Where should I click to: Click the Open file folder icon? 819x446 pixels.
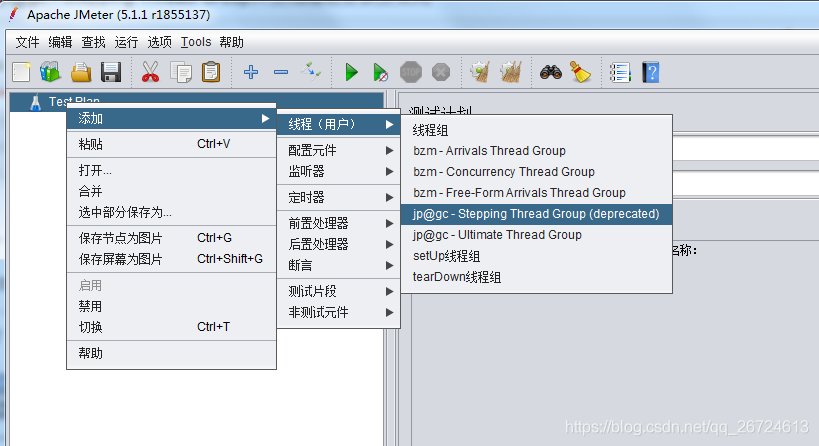click(x=81, y=72)
